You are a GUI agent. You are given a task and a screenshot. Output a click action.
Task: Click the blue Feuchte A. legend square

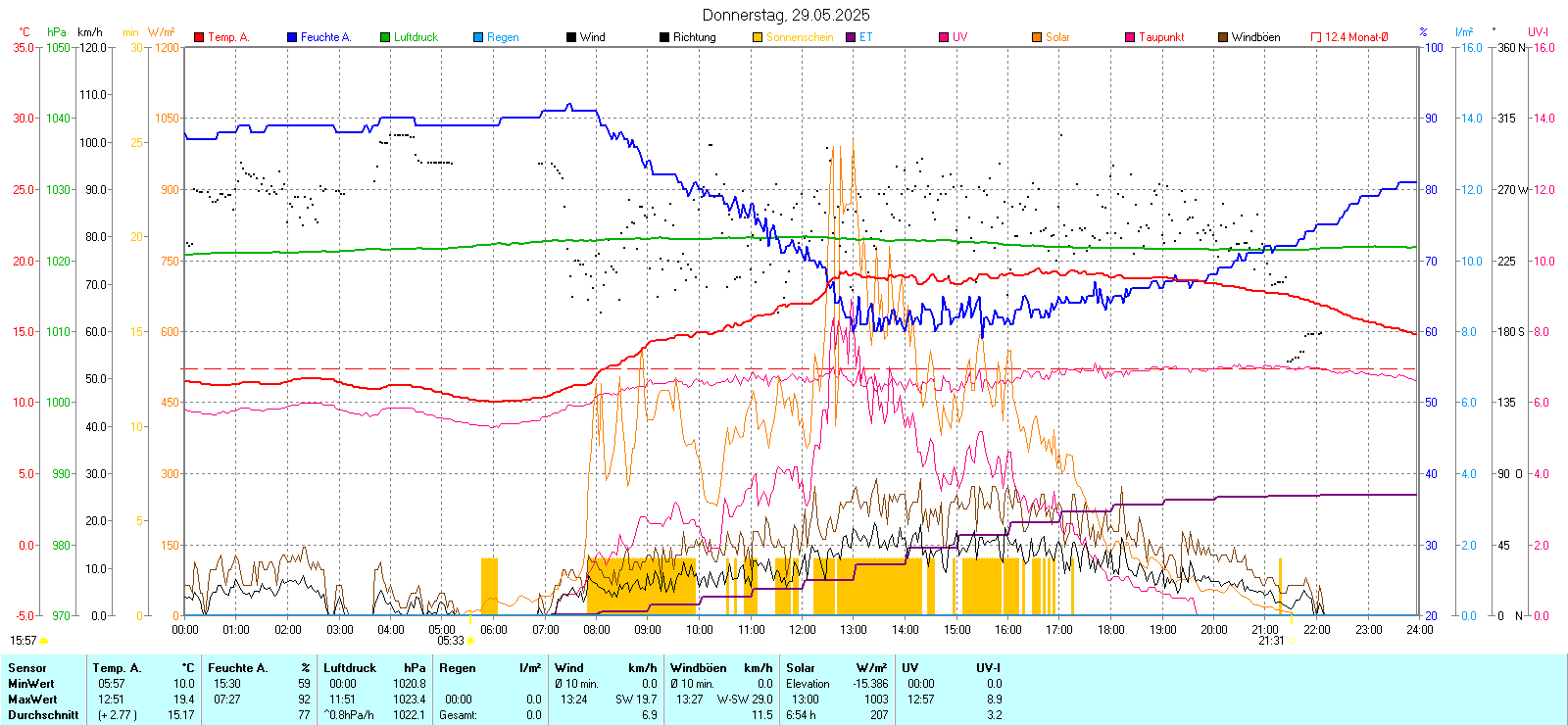pyautogui.click(x=292, y=37)
